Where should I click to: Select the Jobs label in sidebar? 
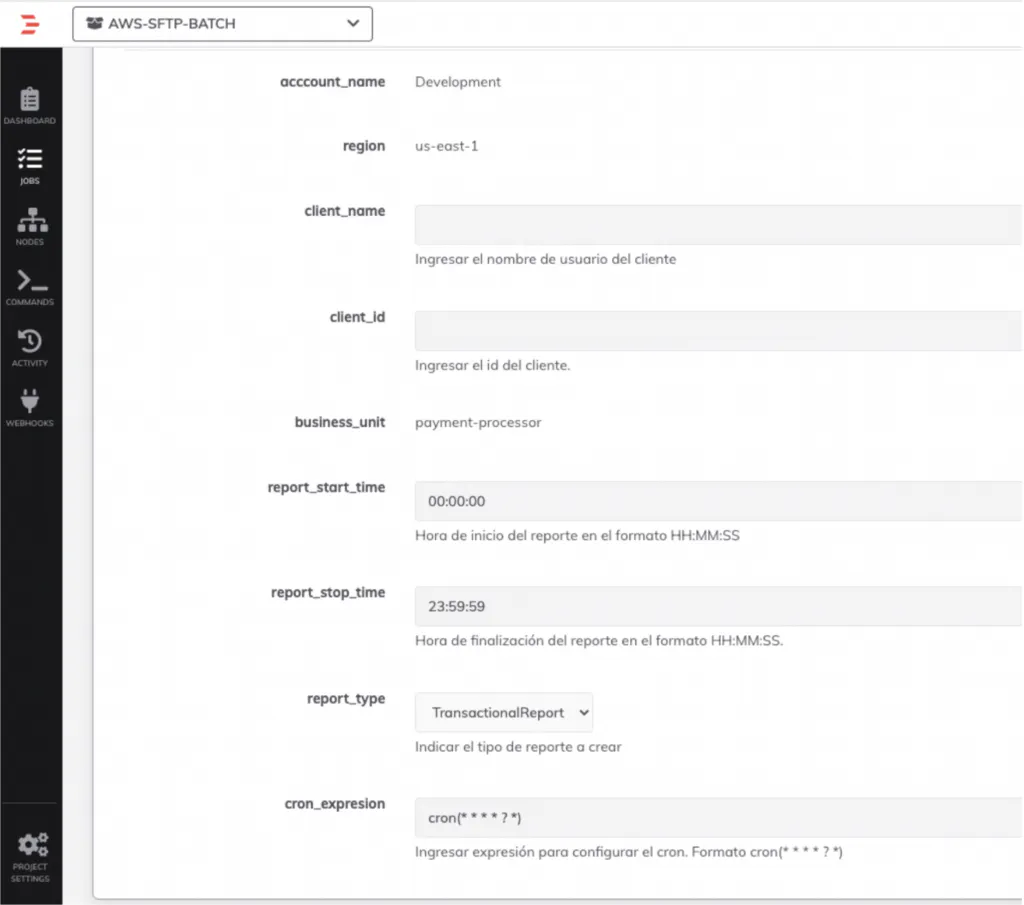click(30, 182)
